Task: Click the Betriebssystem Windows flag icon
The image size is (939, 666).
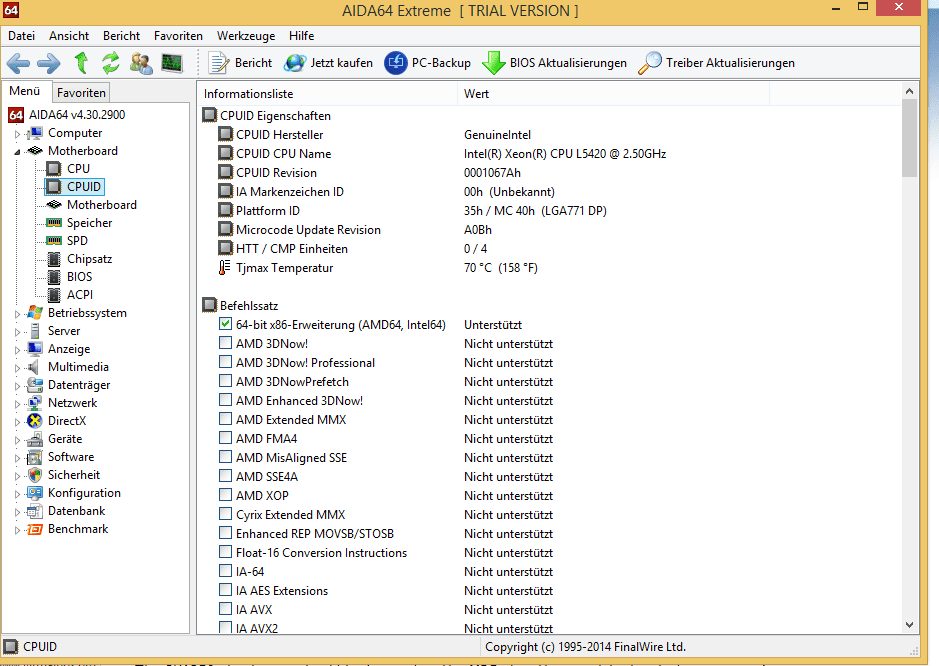Action: coord(35,313)
